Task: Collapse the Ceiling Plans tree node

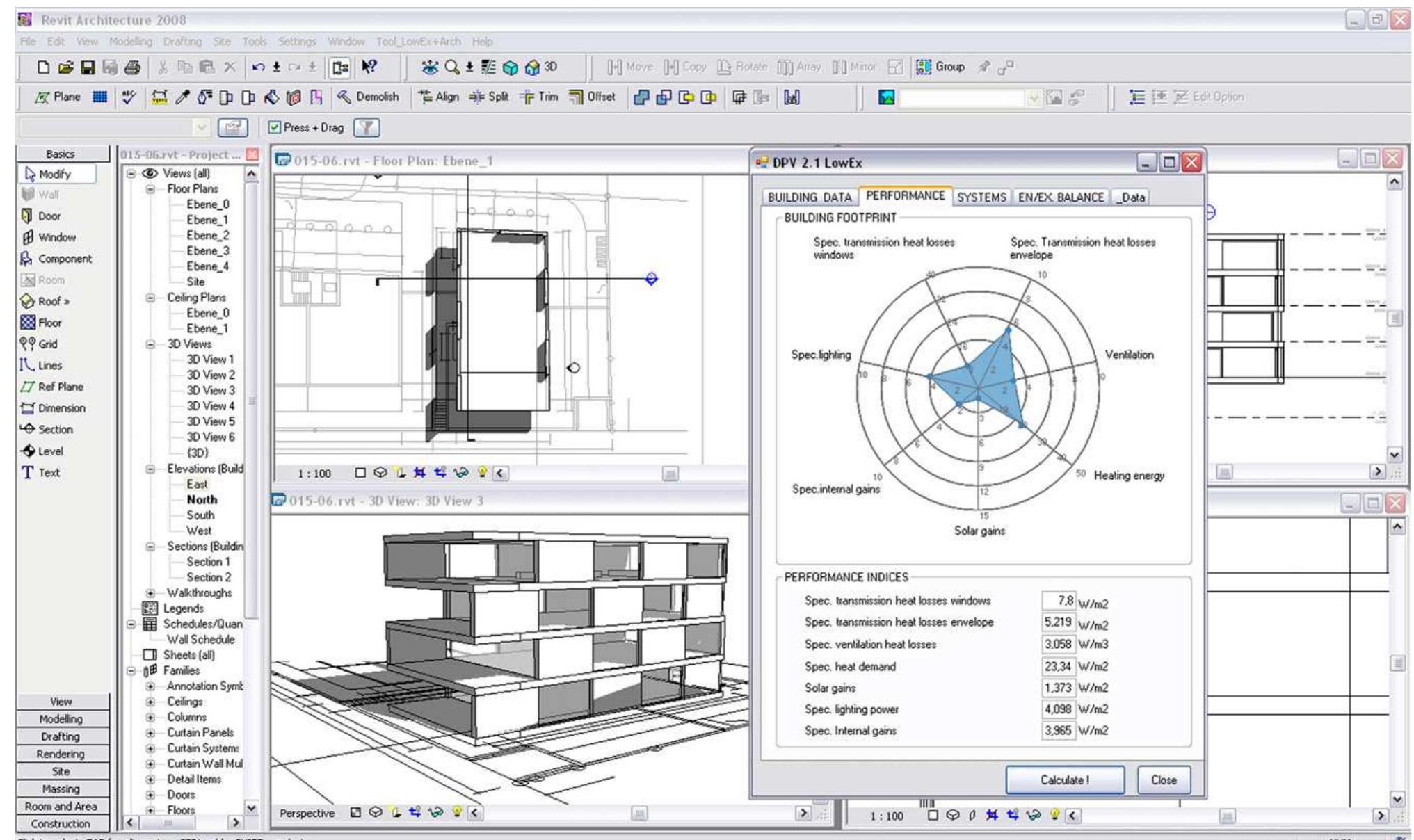Action: click(x=150, y=298)
